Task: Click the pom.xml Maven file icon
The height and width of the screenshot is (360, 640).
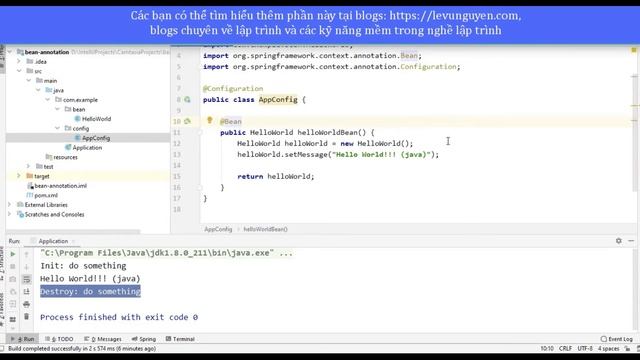Action: pos(30,195)
